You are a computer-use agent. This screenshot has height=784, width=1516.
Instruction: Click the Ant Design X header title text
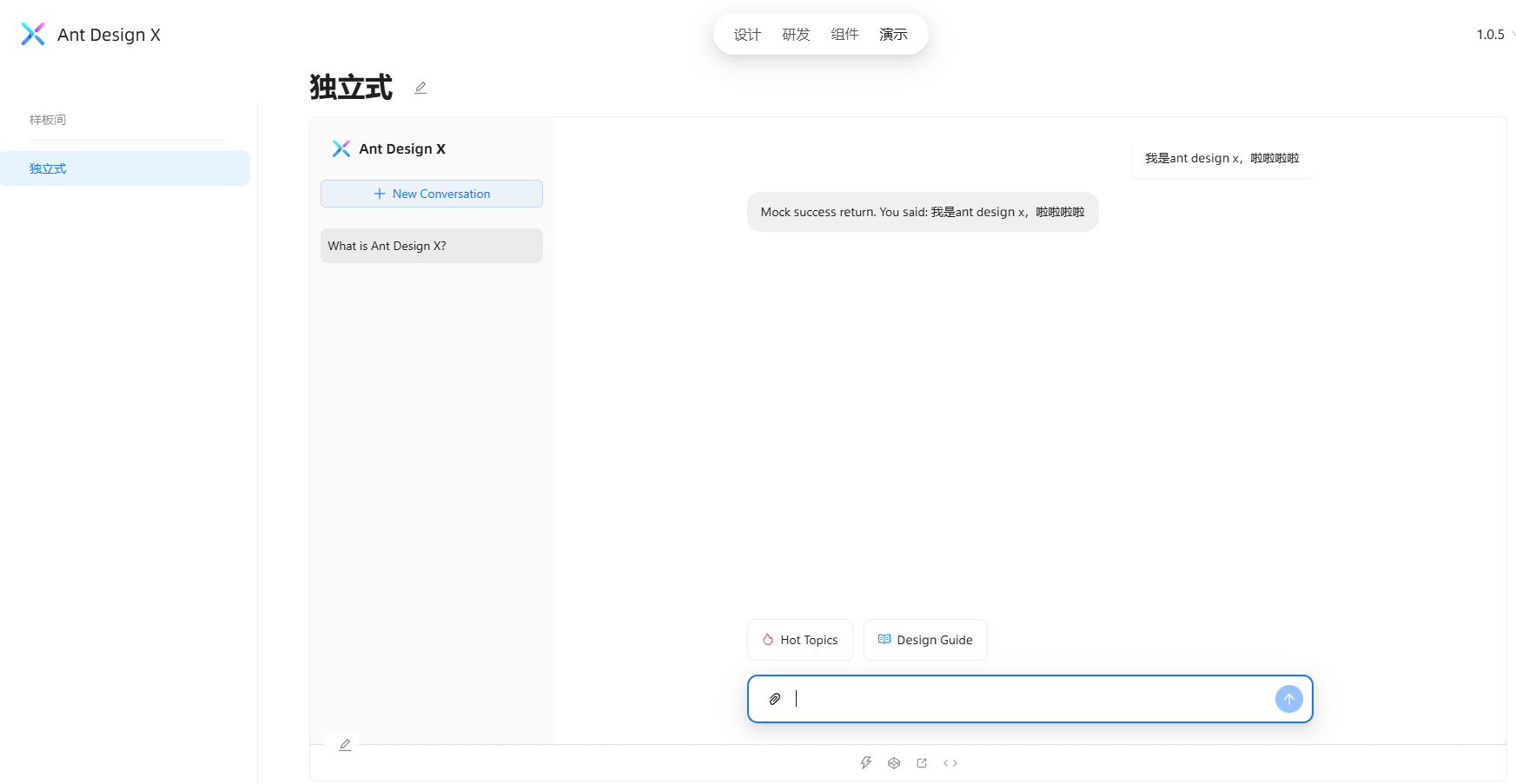[x=109, y=35]
